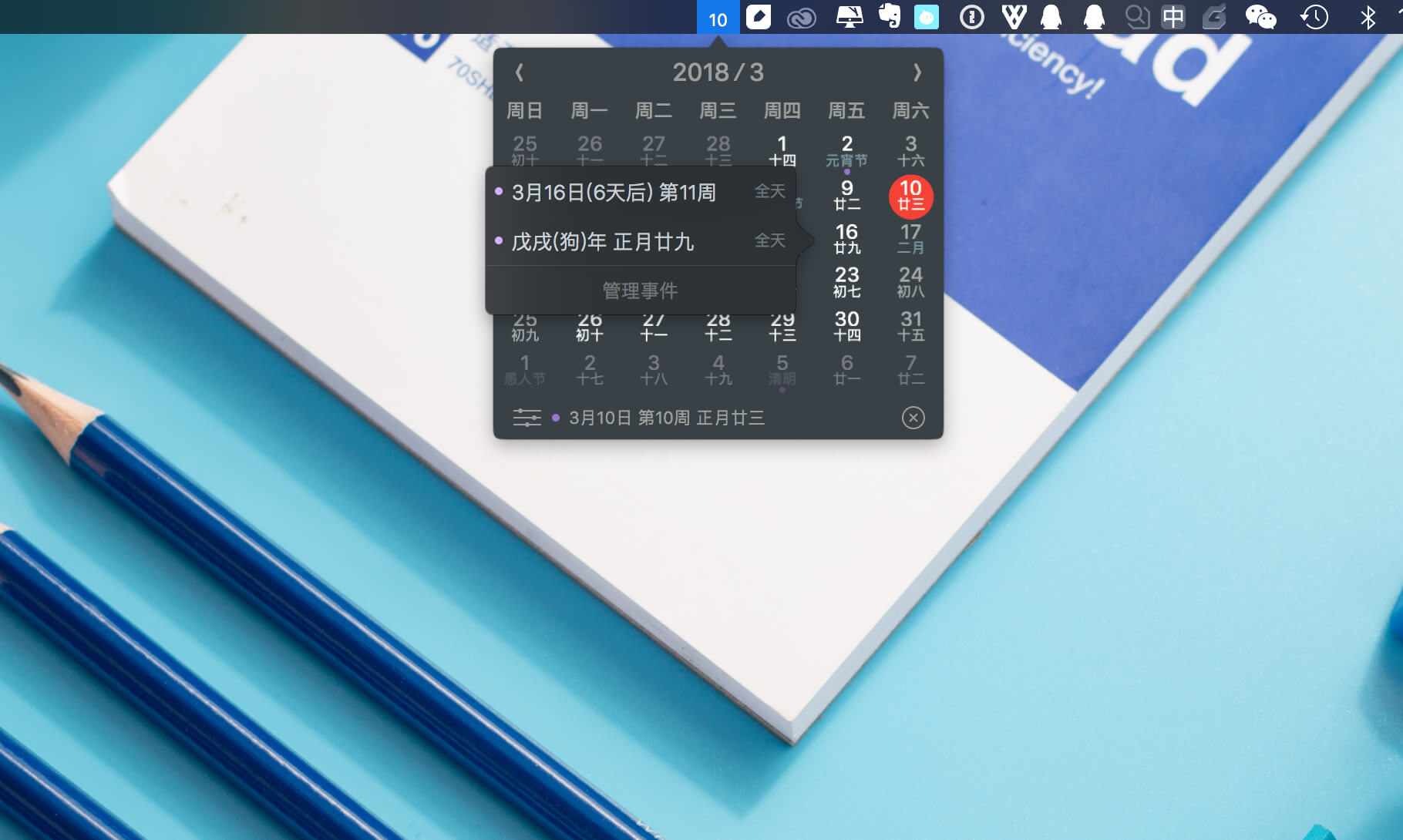1403x840 pixels.
Task: Select March 3 十六
Action: (911, 151)
